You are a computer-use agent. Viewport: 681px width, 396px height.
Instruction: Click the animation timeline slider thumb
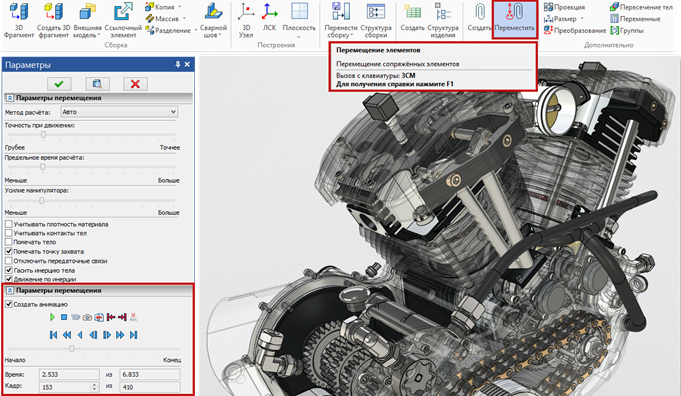click(x=72, y=349)
